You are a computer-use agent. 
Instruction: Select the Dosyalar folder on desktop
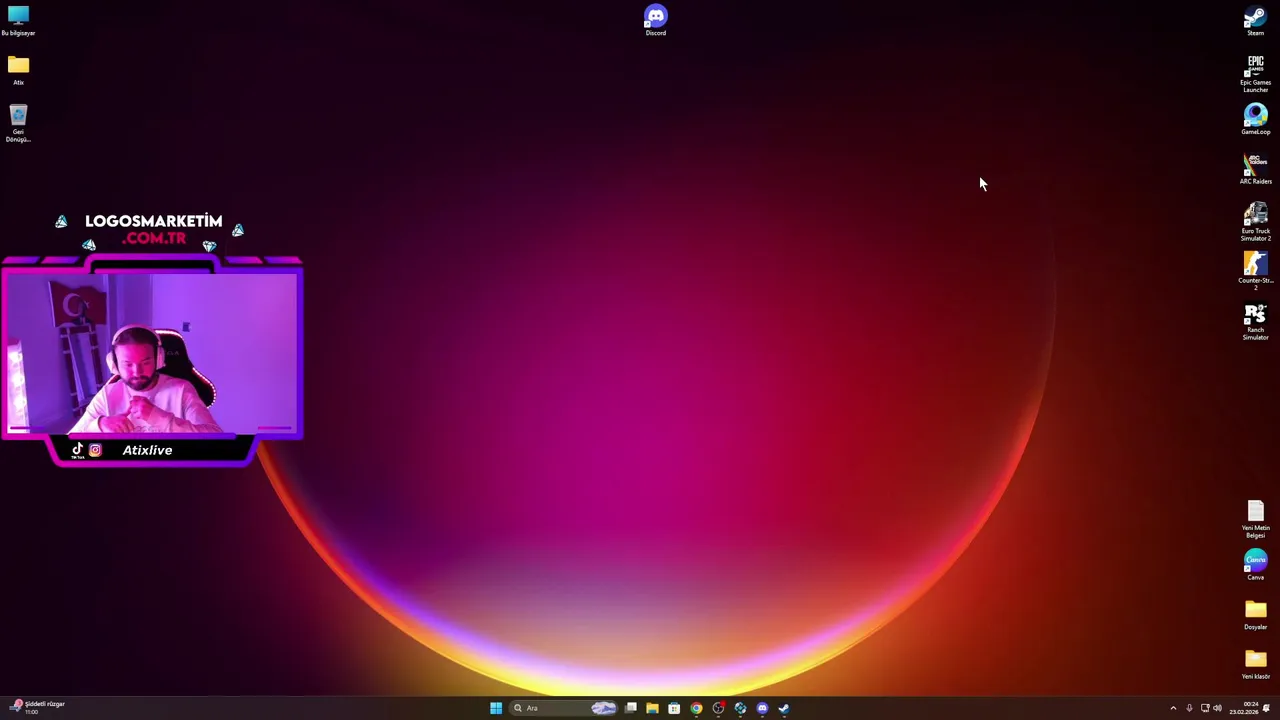(1255, 615)
